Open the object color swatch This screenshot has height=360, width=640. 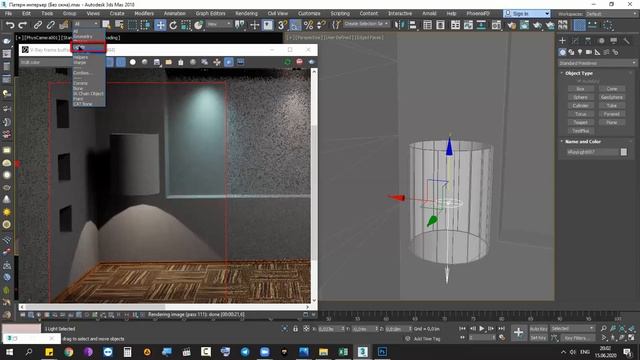click(624, 152)
